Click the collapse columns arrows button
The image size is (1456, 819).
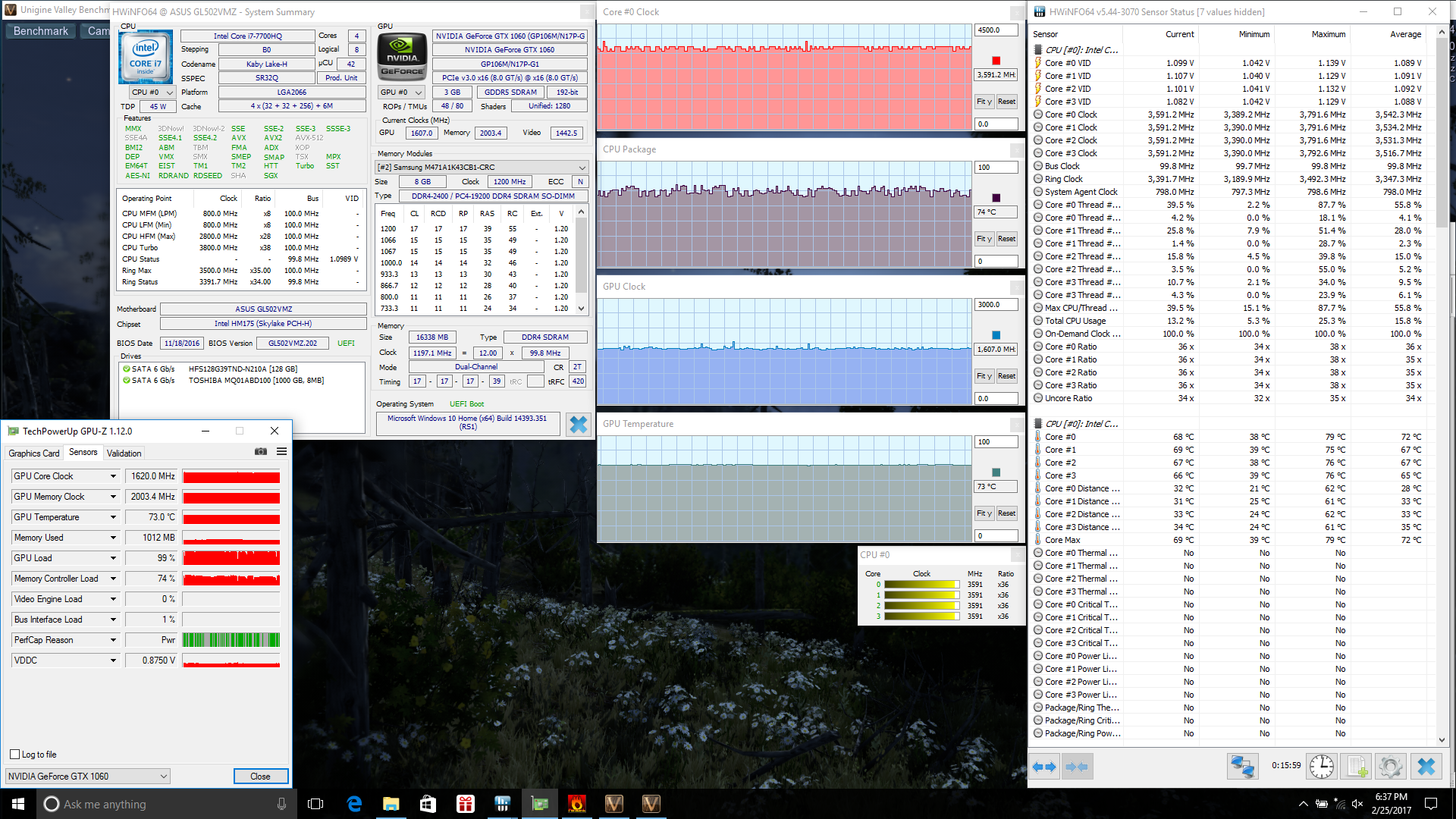point(1077,767)
